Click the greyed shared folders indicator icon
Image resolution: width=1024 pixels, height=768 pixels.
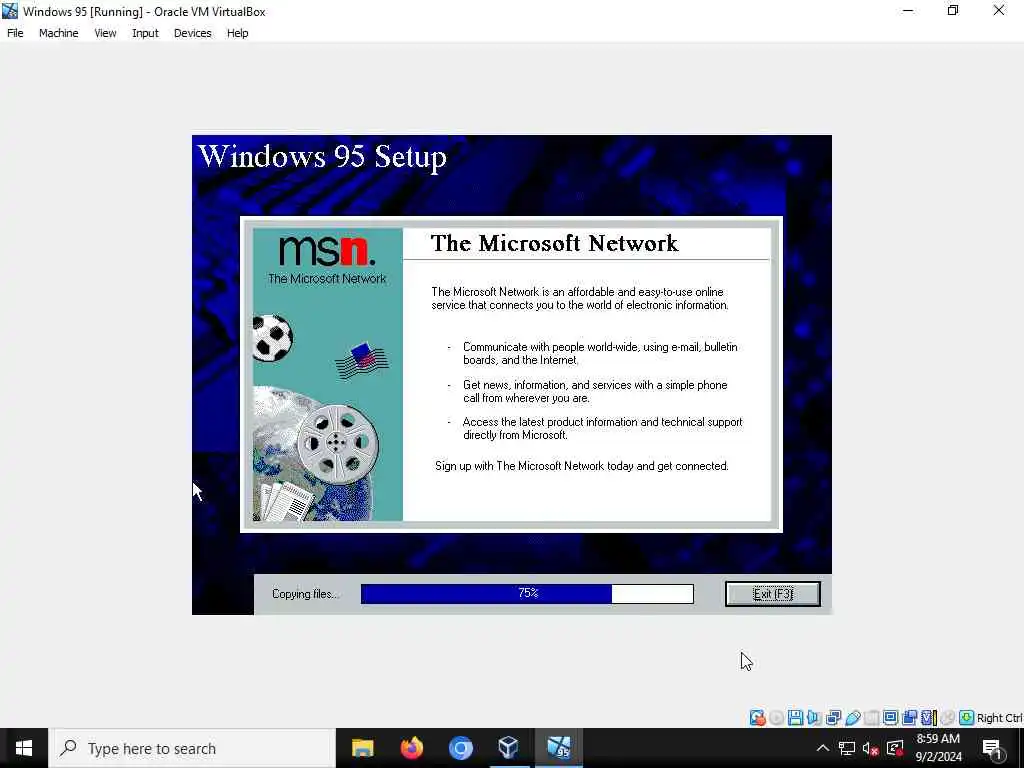[x=871, y=718]
